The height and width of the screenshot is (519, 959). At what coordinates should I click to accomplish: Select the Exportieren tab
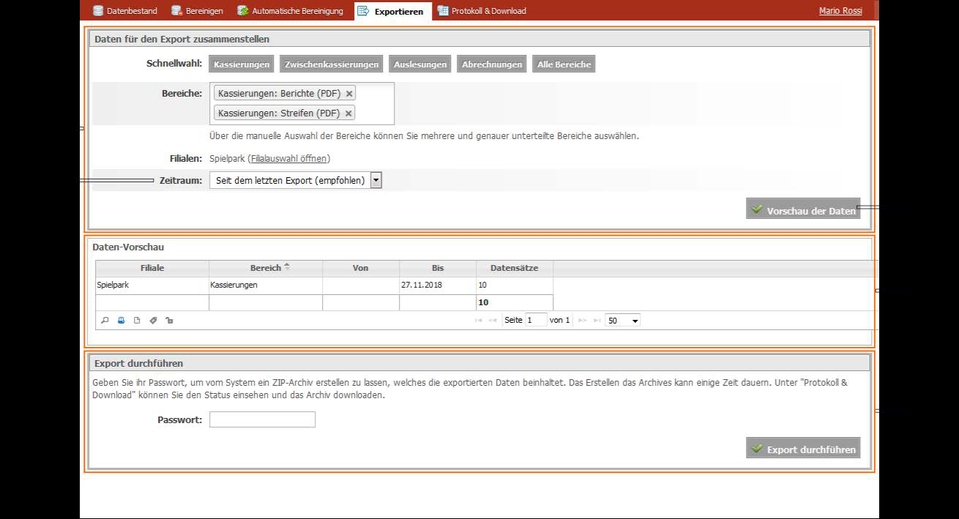(392, 11)
